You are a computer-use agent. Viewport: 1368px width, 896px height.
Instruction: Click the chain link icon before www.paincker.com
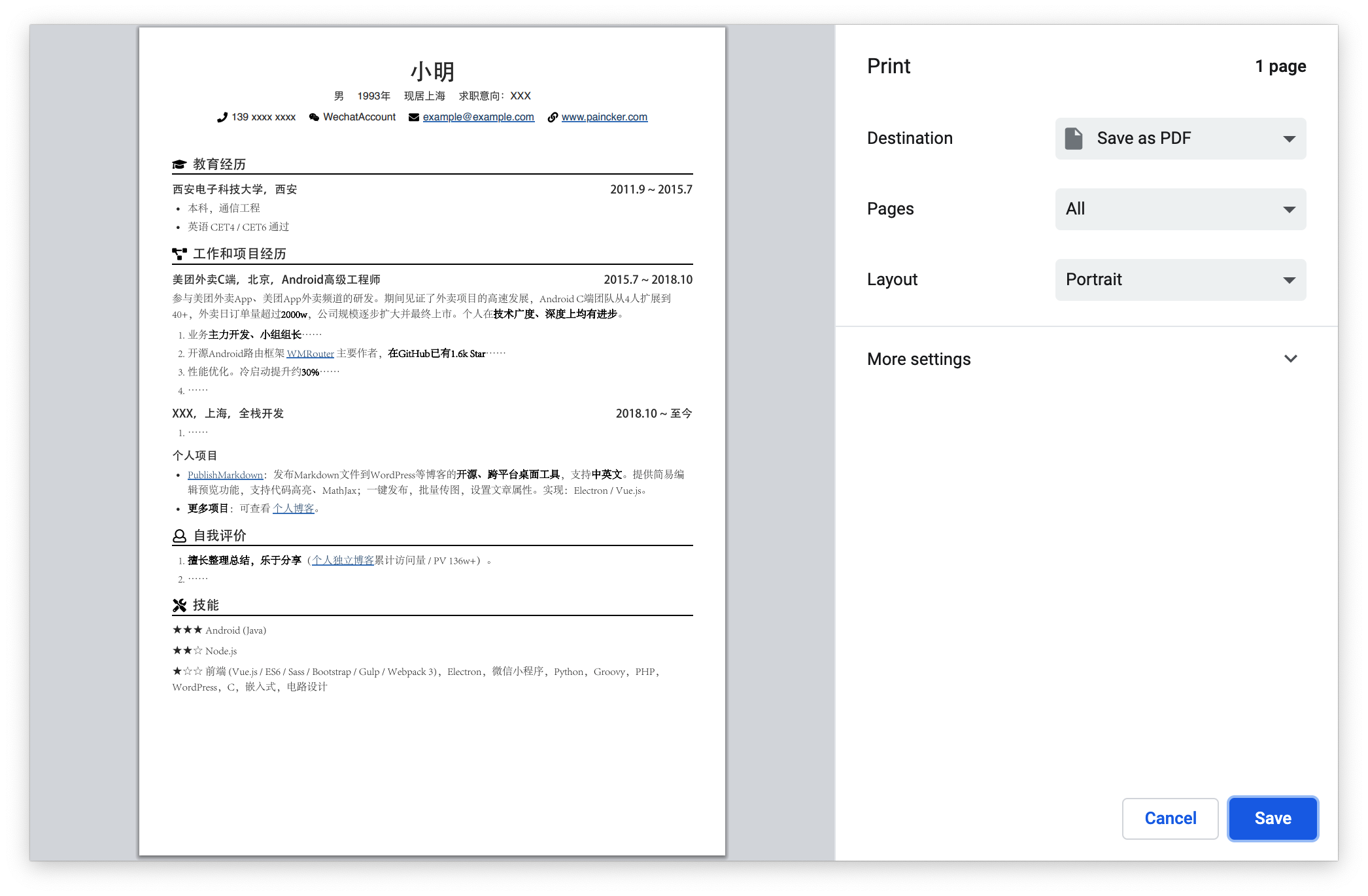click(x=553, y=117)
